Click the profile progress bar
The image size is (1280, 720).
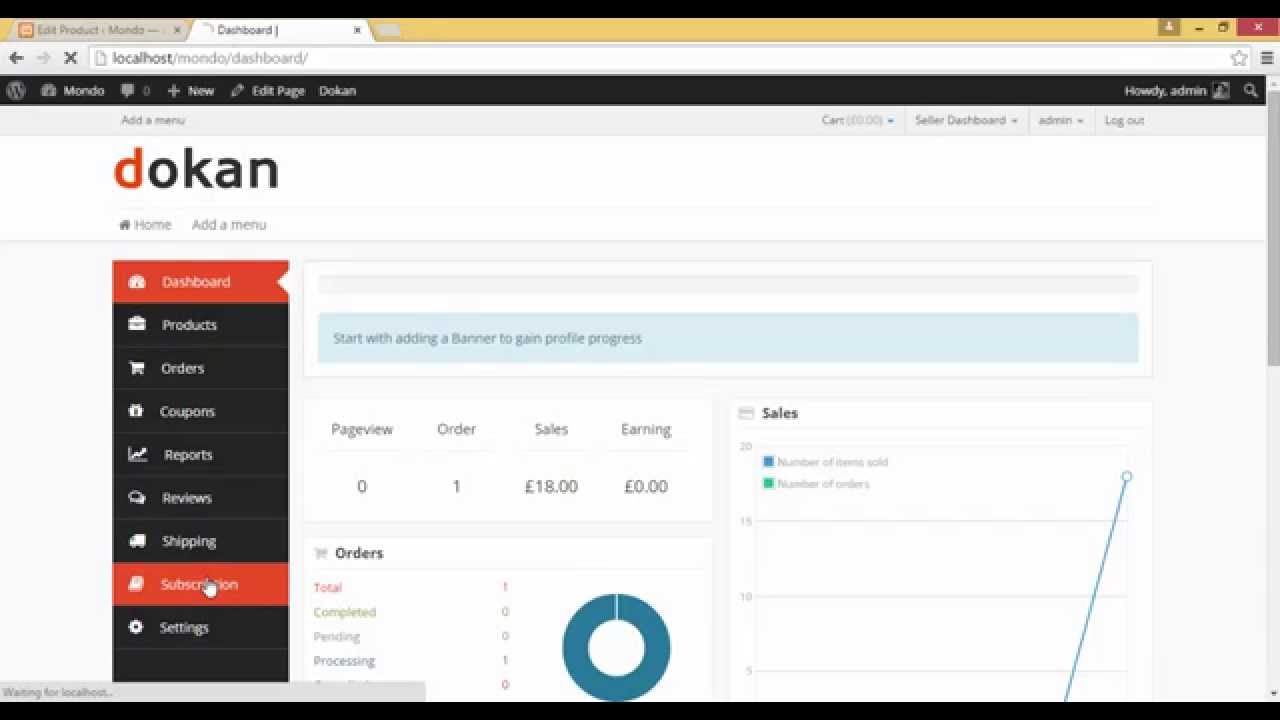click(728, 284)
